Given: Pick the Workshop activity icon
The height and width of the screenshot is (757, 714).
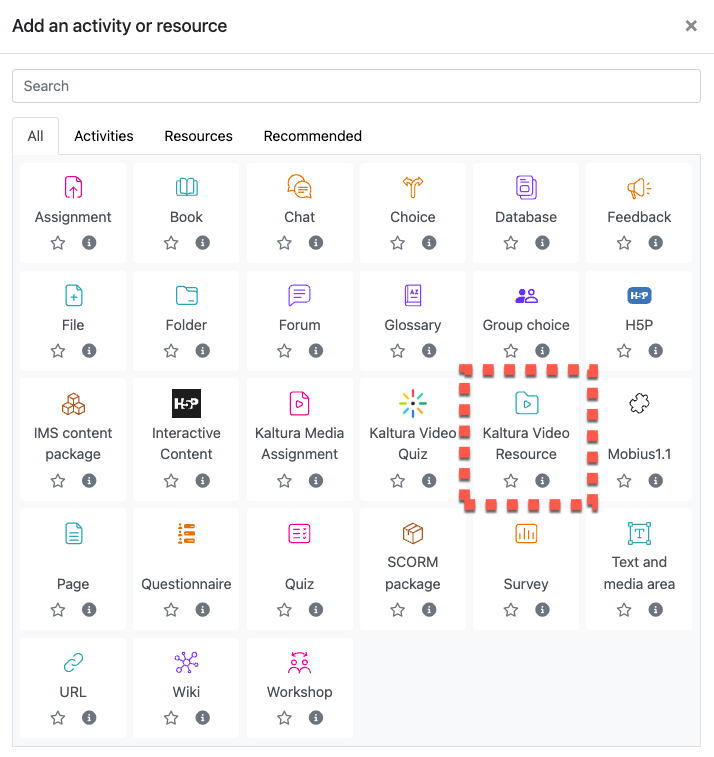Looking at the screenshot, I should (x=299, y=662).
